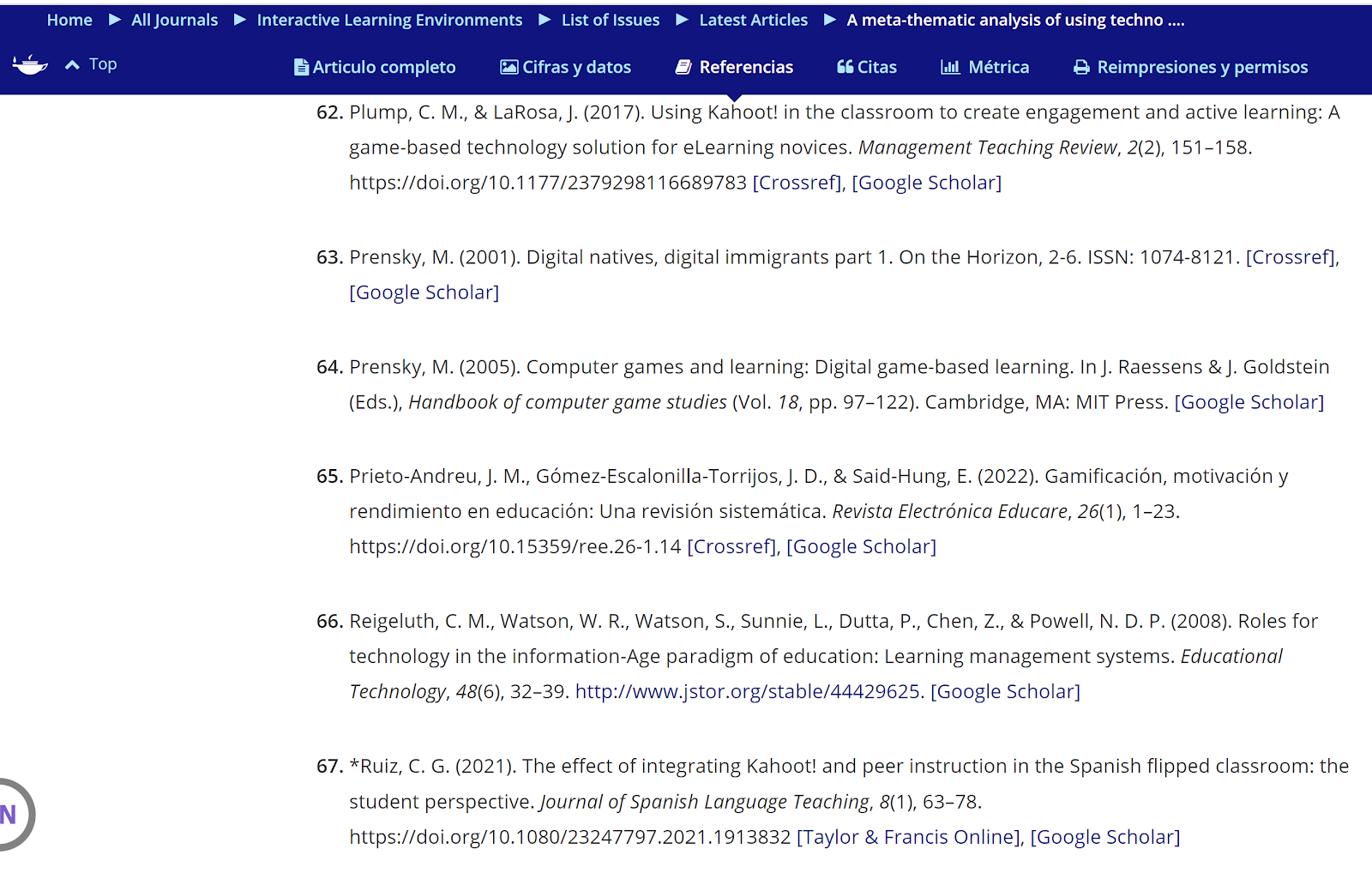Open Interactive Learning Environments breadcrumb link

pyautogui.click(x=389, y=20)
